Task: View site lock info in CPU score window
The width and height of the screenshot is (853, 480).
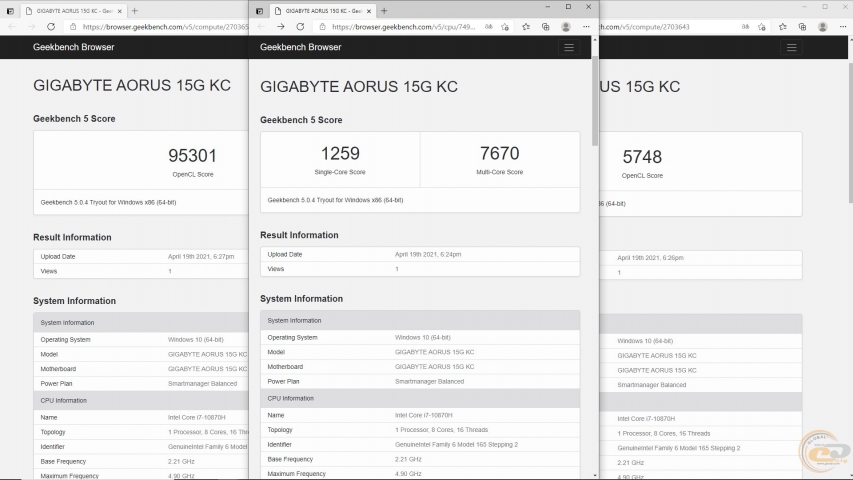Action: (x=323, y=27)
